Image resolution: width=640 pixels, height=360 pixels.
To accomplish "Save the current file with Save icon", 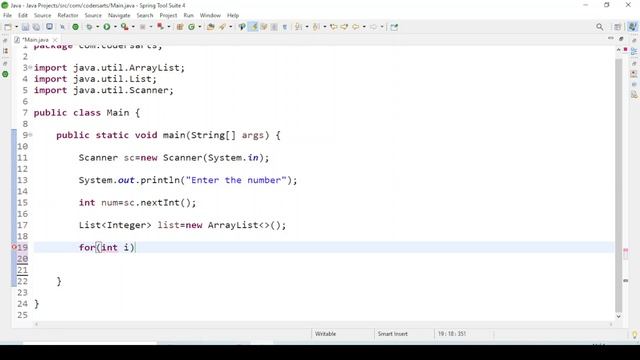I will pos(25,27).
